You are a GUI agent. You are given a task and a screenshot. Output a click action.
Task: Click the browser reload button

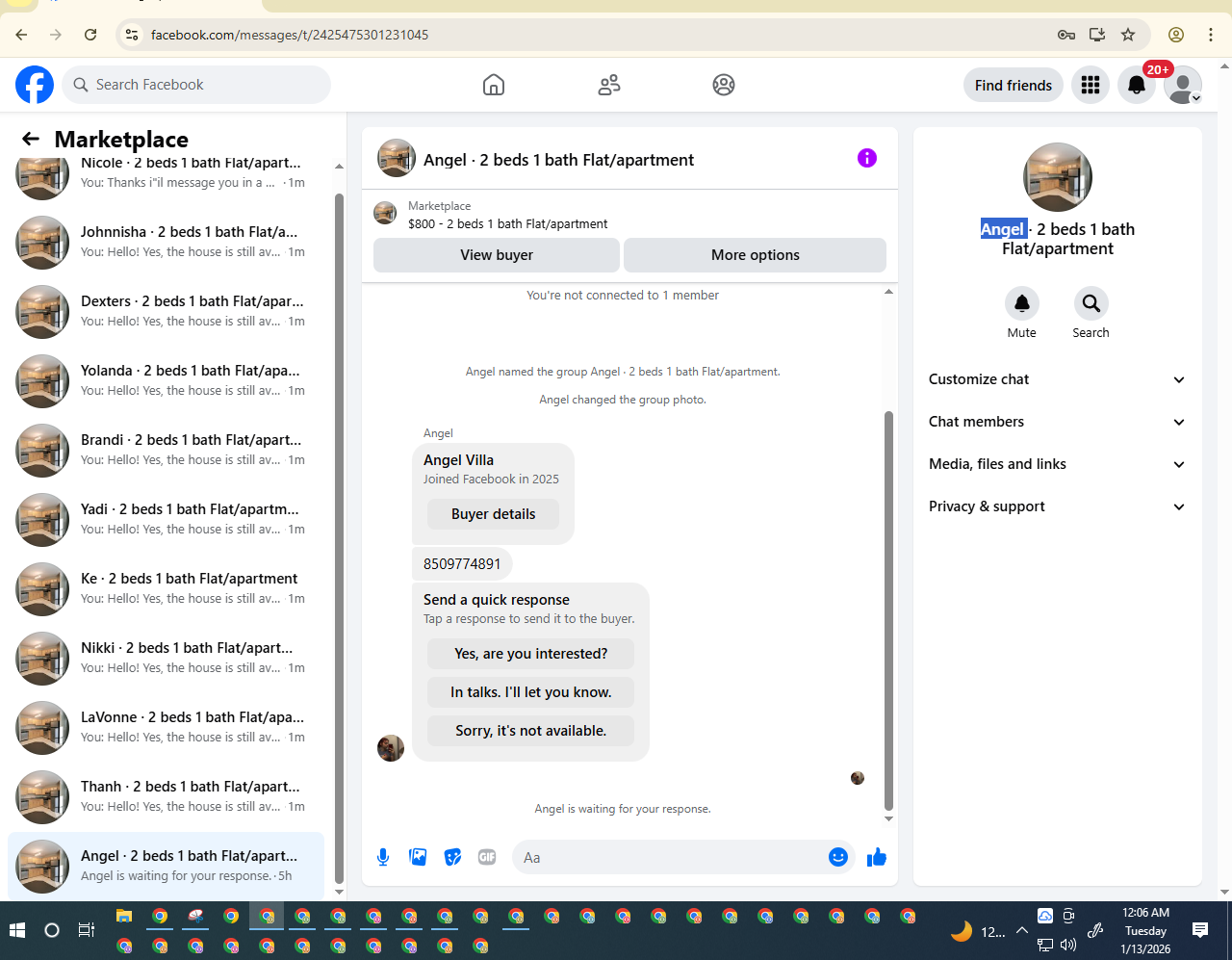(x=90, y=35)
